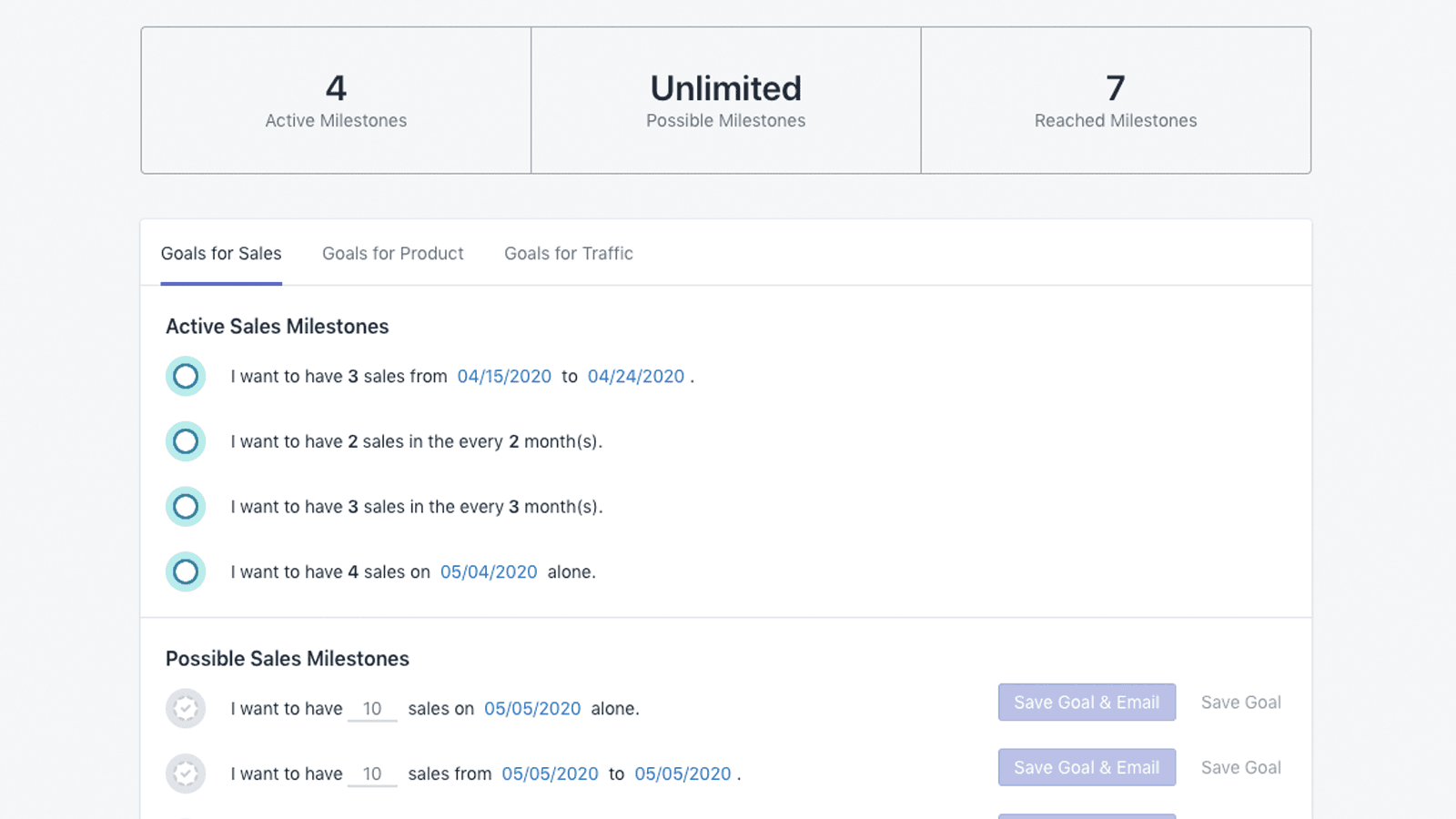The image size is (1456, 819).
Task: Click the progress circle beside the 04/15/2020 milestone
Action: click(186, 376)
